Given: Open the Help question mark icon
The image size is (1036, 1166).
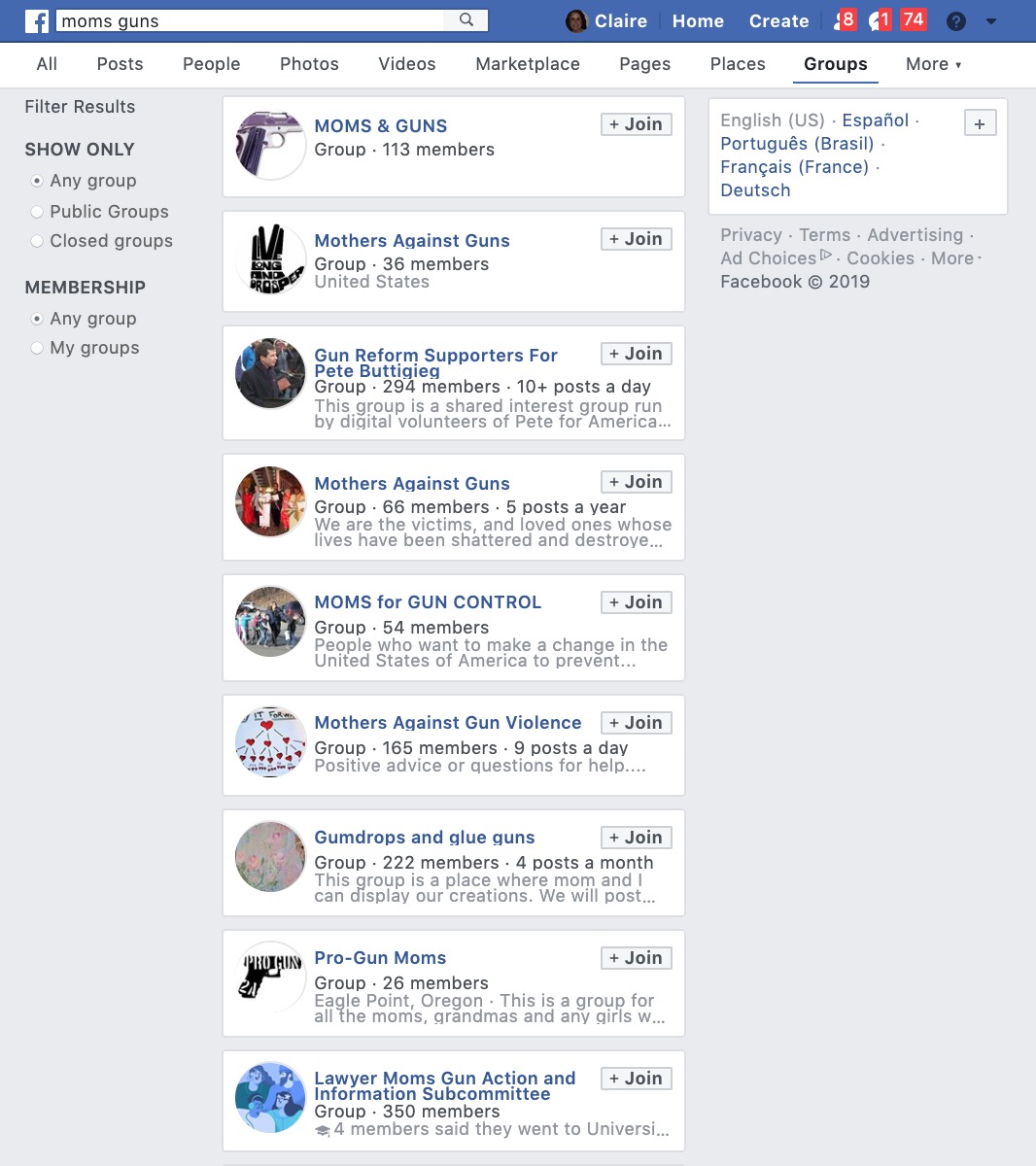Looking at the screenshot, I should point(956,20).
